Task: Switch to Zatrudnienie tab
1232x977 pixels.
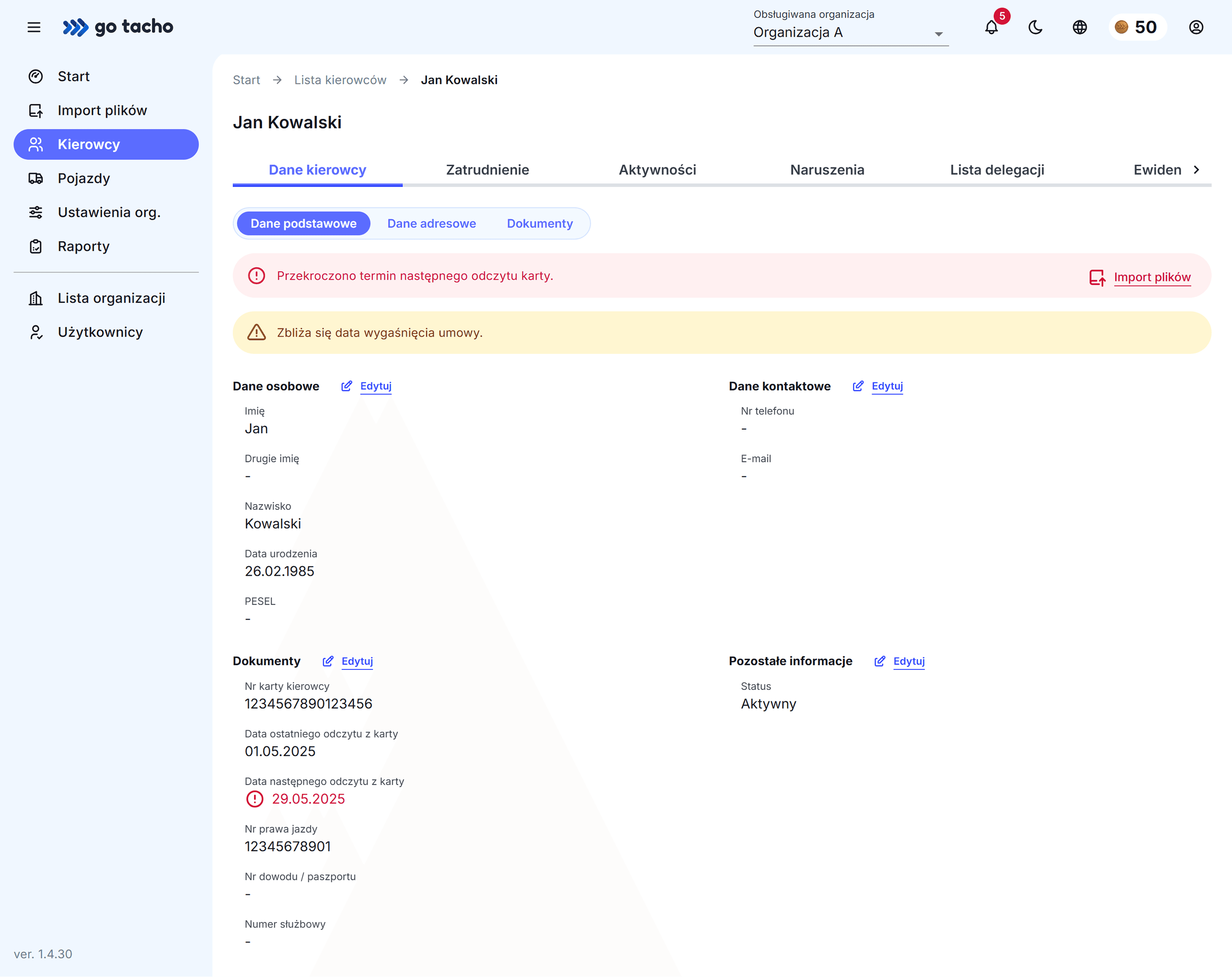Action: (x=487, y=170)
